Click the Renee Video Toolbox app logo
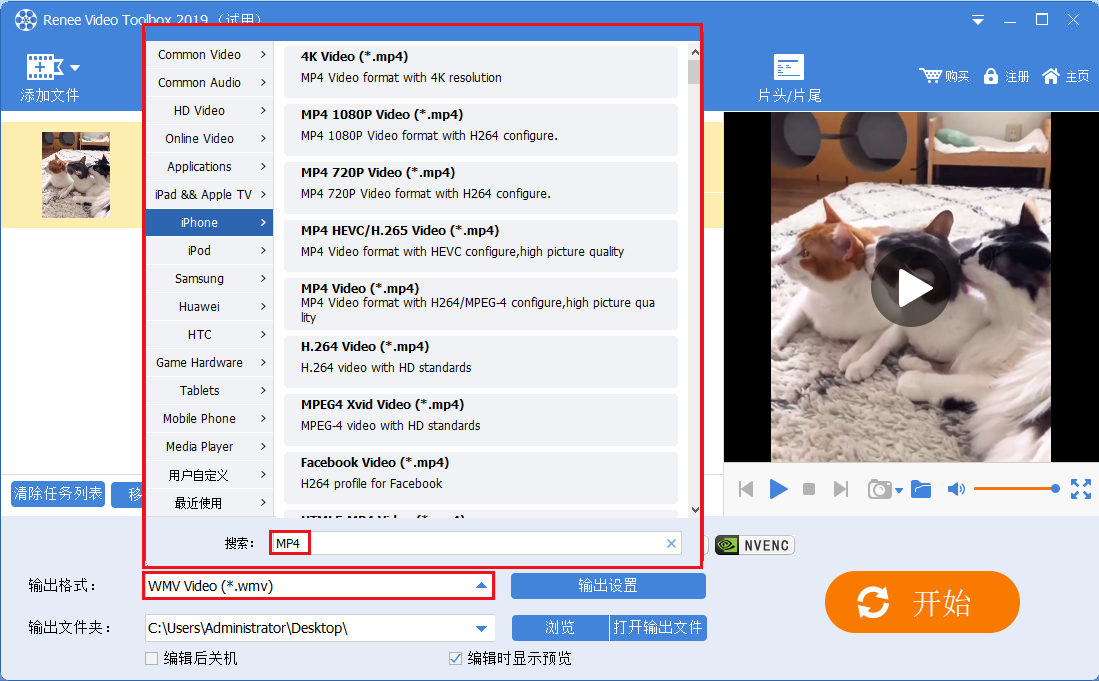Screen dimensions: 1099x681 pos(26,20)
